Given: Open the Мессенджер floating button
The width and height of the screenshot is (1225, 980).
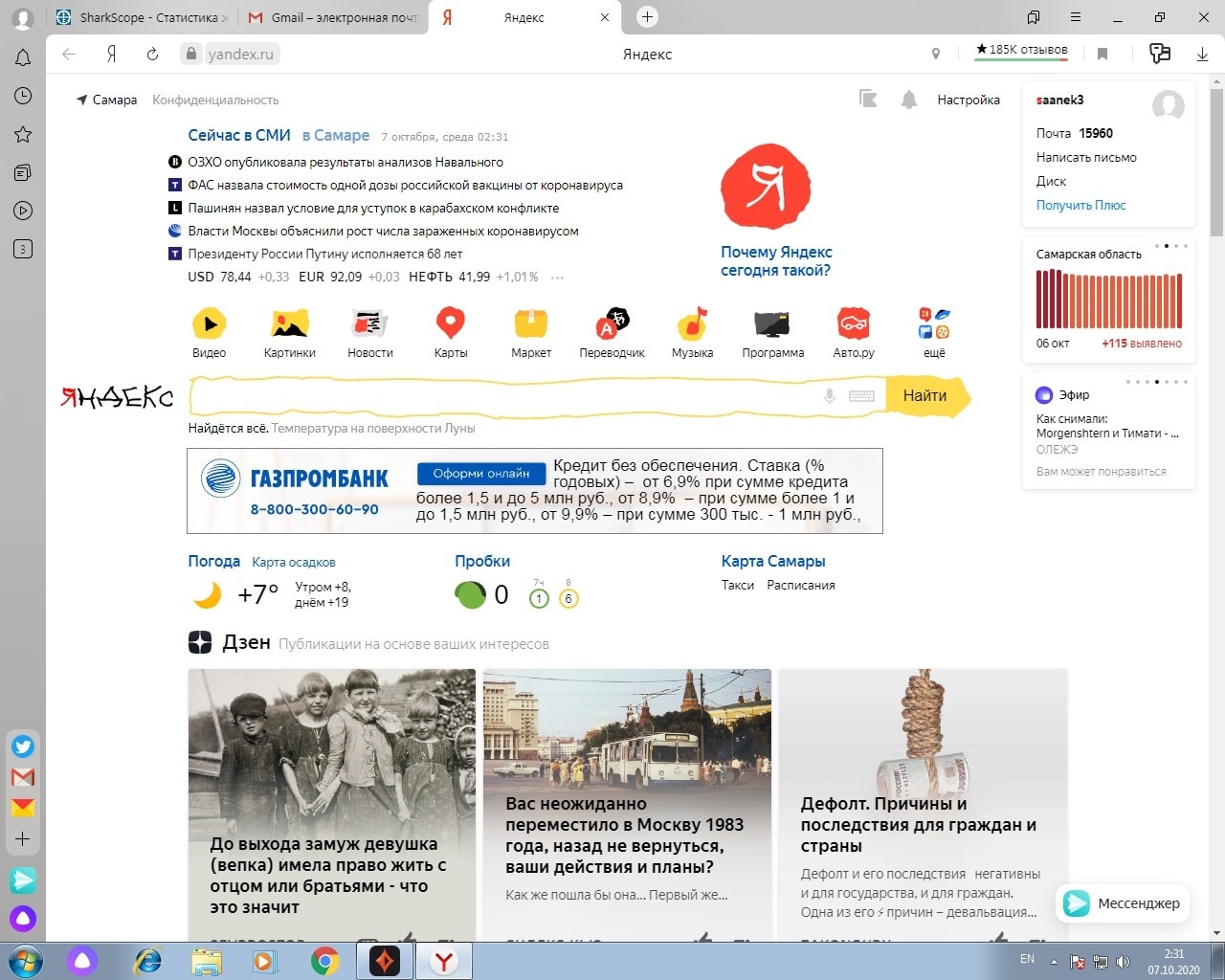Looking at the screenshot, I should pyautogui.click(x=1123, y=903).
